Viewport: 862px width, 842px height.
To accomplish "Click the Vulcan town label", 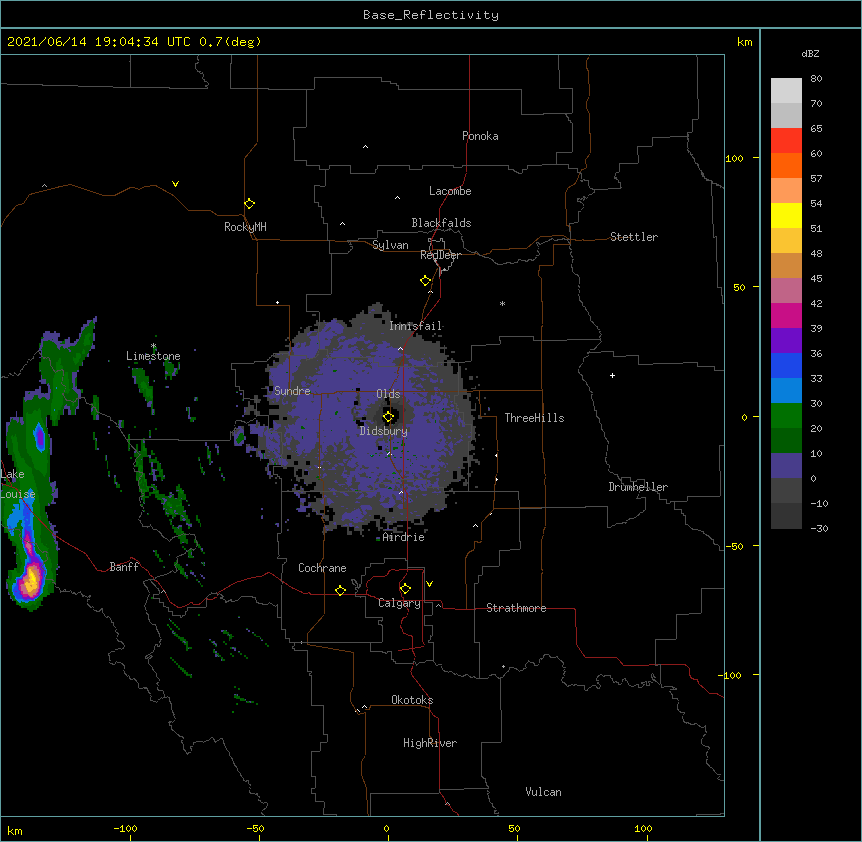I will [543, 792].
